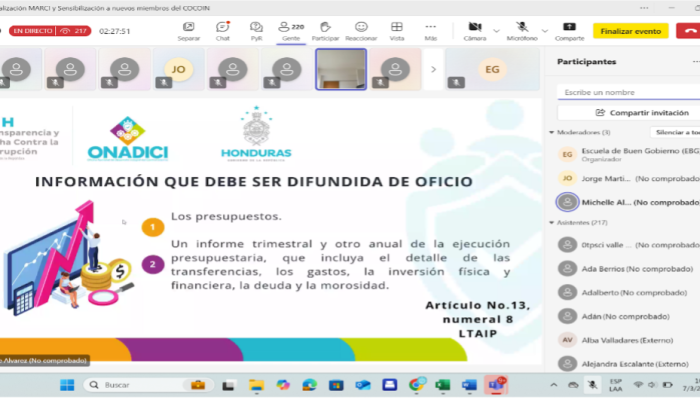Open Copilot from the taskbar
Viewport: 700px width, 400px height.
coord(283,385)
